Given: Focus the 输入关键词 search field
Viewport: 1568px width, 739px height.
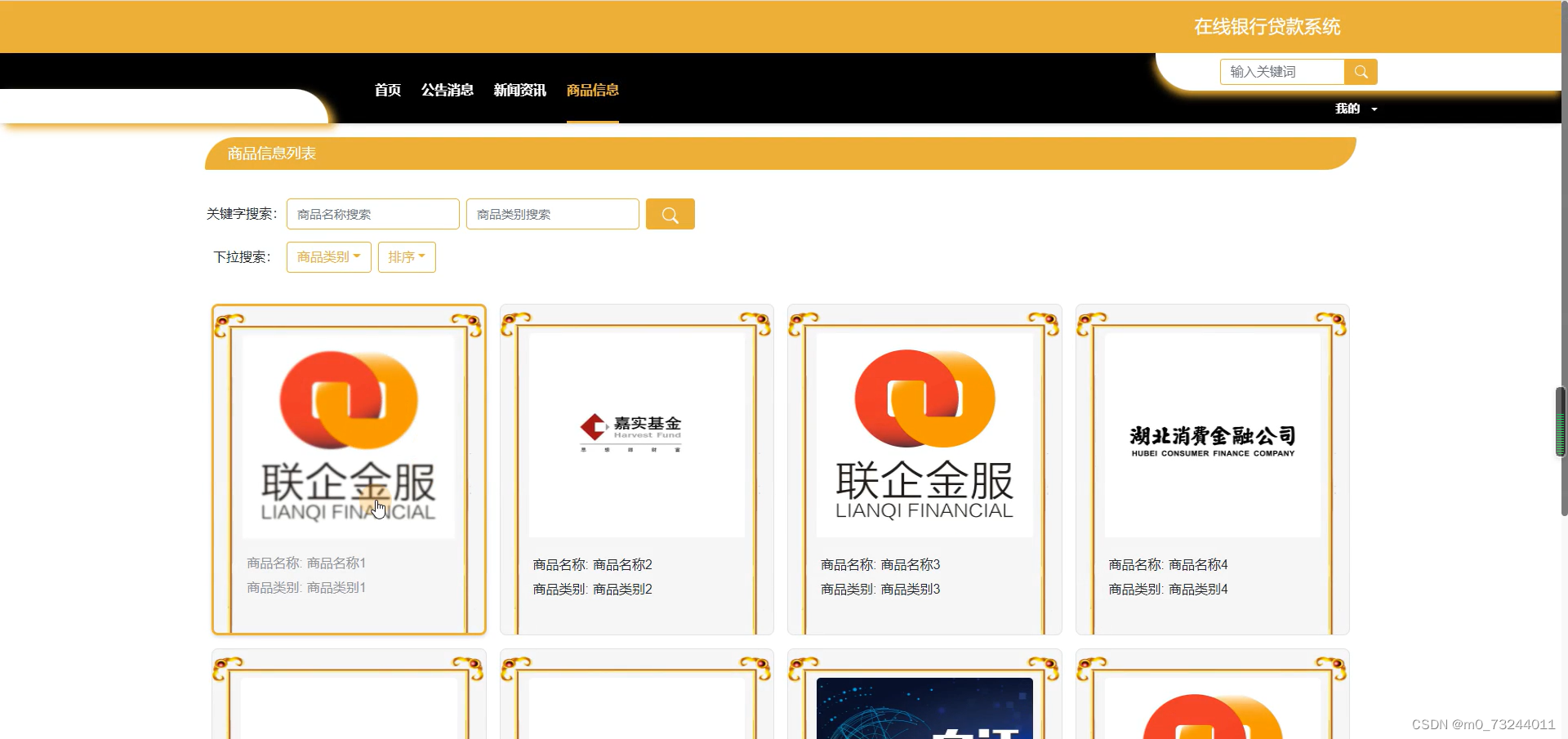Looking at the screenshot, I should (1282, 72).
